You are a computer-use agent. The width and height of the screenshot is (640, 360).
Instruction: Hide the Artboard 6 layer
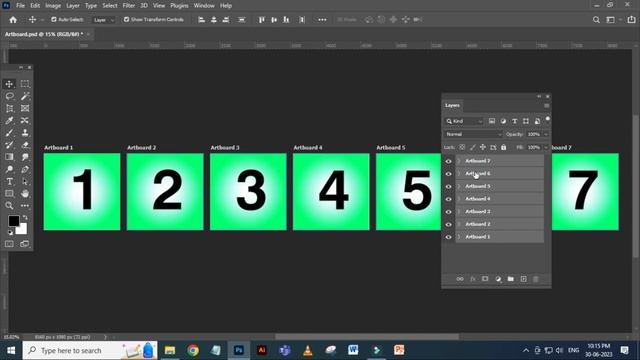pos(449,174)
